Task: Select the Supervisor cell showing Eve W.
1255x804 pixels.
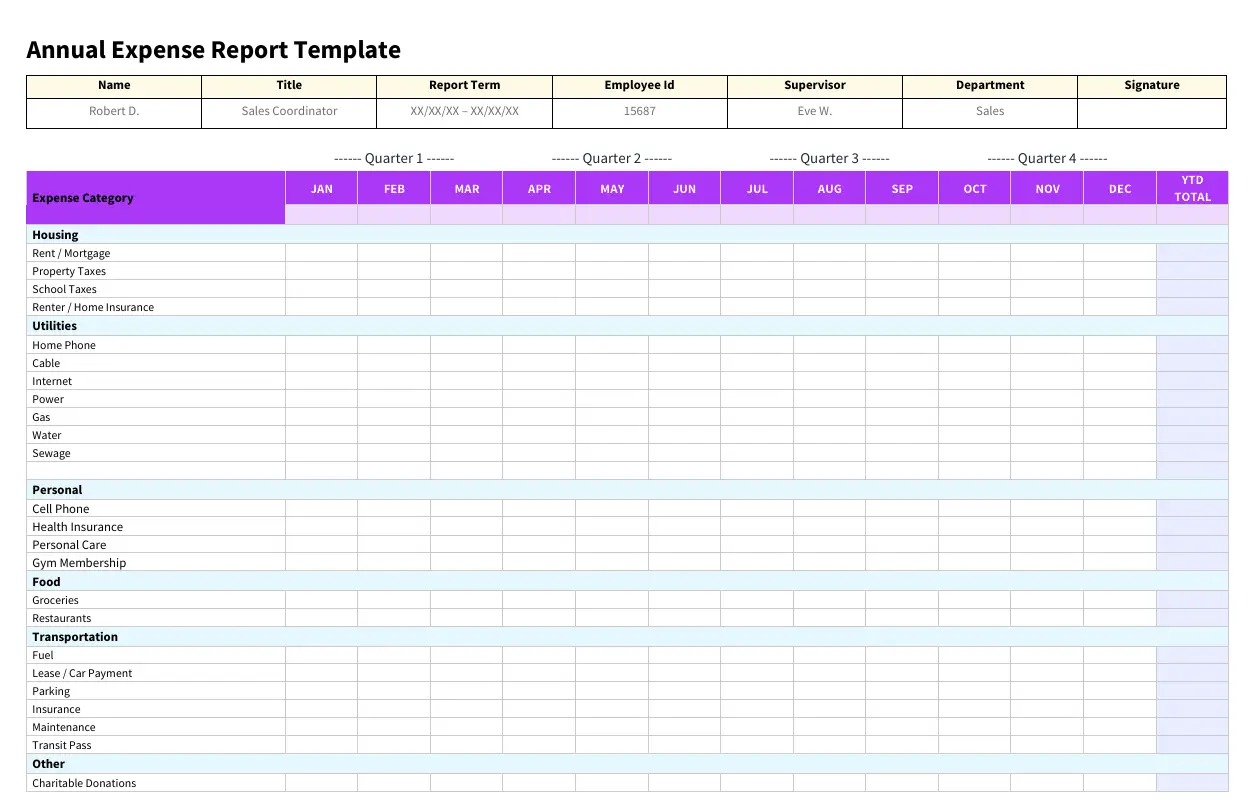Action: (x=814, y=111)
